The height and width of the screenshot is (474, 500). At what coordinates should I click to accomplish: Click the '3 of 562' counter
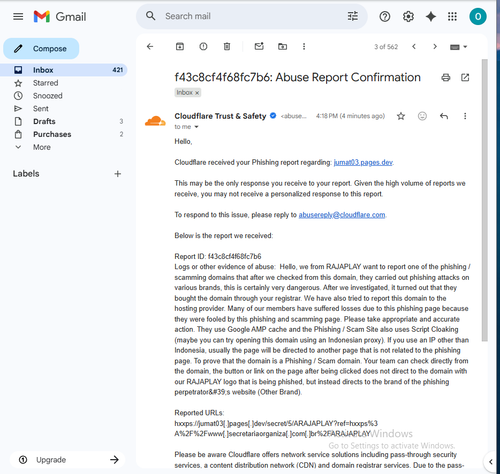[x=386, y=47]
